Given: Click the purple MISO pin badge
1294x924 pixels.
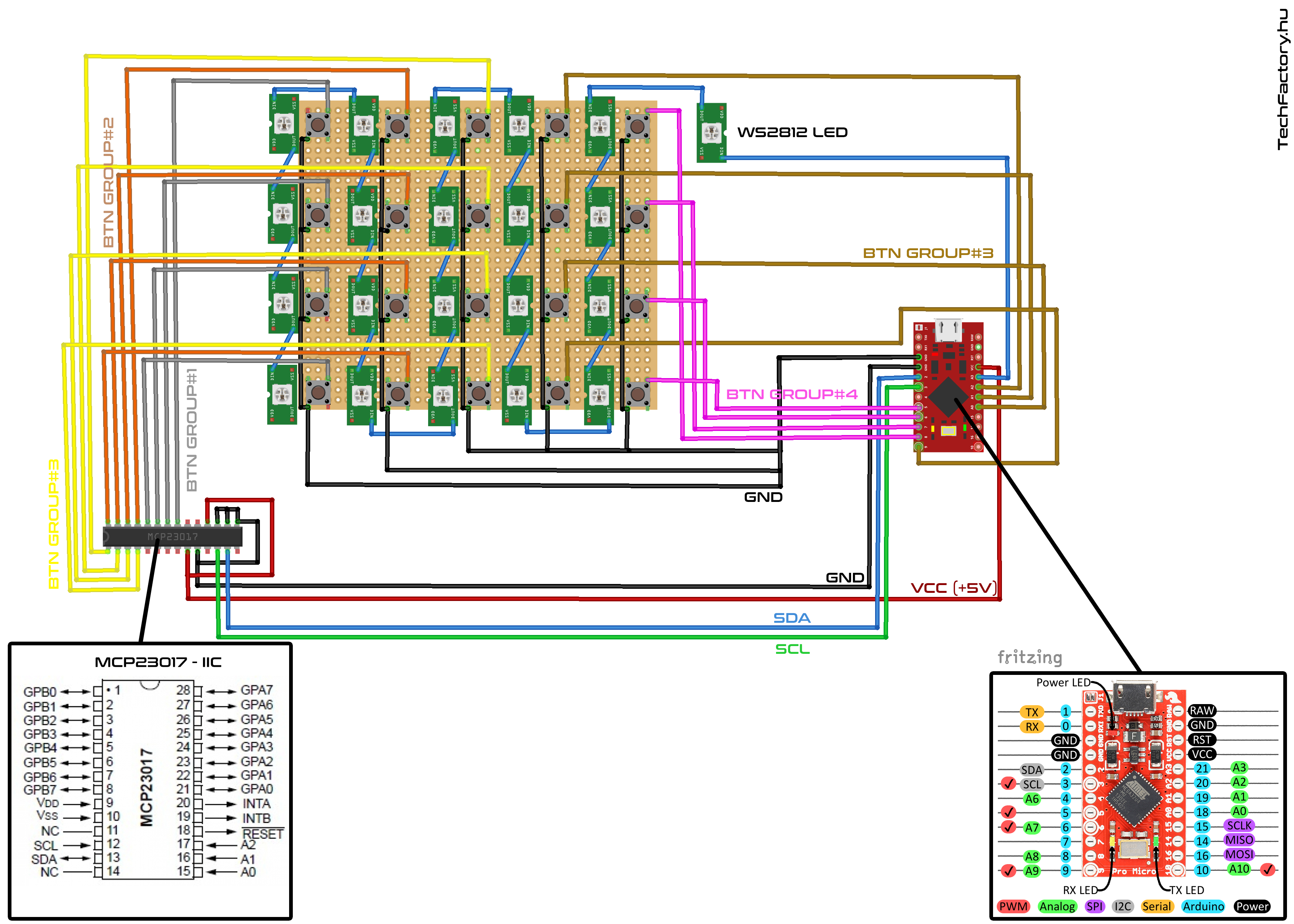Looking at the screenshot, I should point(1239,840).
